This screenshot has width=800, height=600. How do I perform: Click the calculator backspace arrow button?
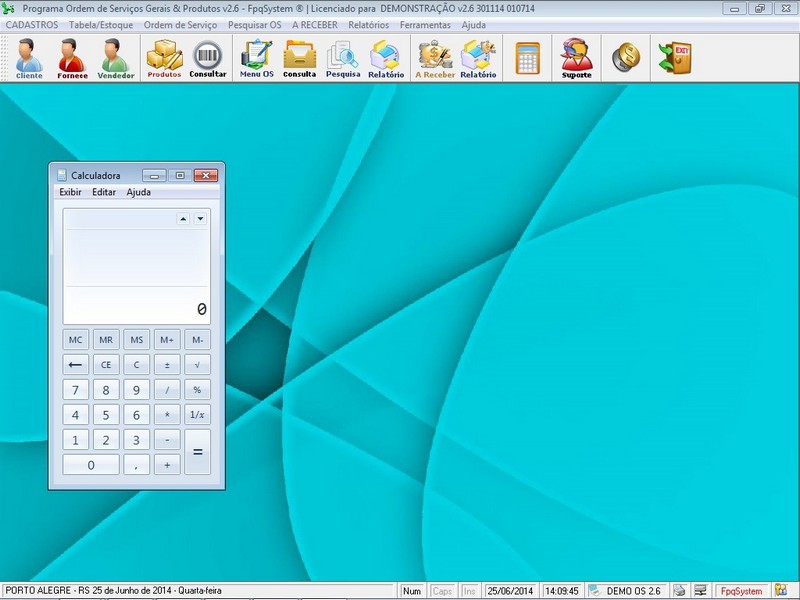coord(76,365)
